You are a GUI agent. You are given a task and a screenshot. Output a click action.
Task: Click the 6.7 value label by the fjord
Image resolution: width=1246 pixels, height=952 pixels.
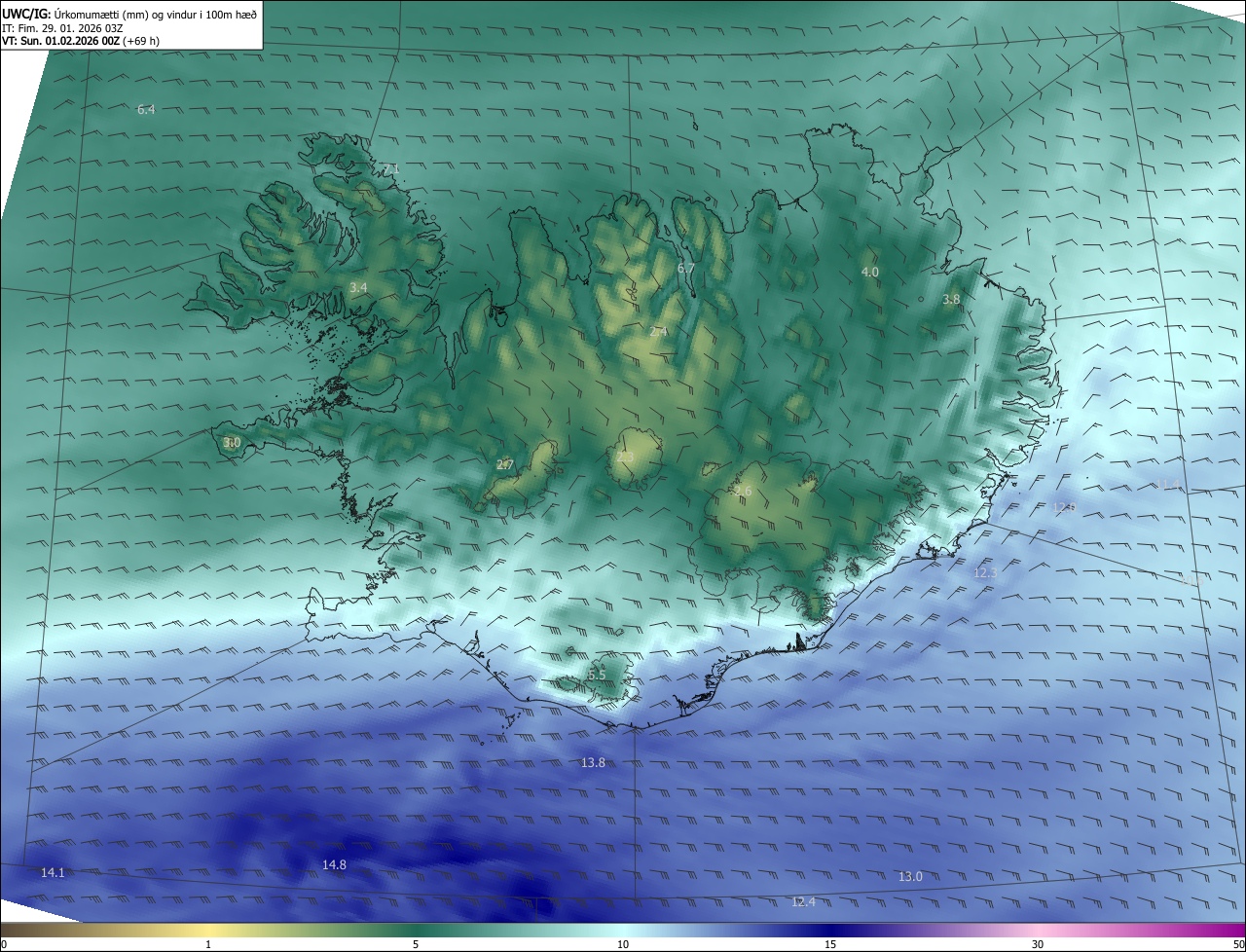coord(685,269)
